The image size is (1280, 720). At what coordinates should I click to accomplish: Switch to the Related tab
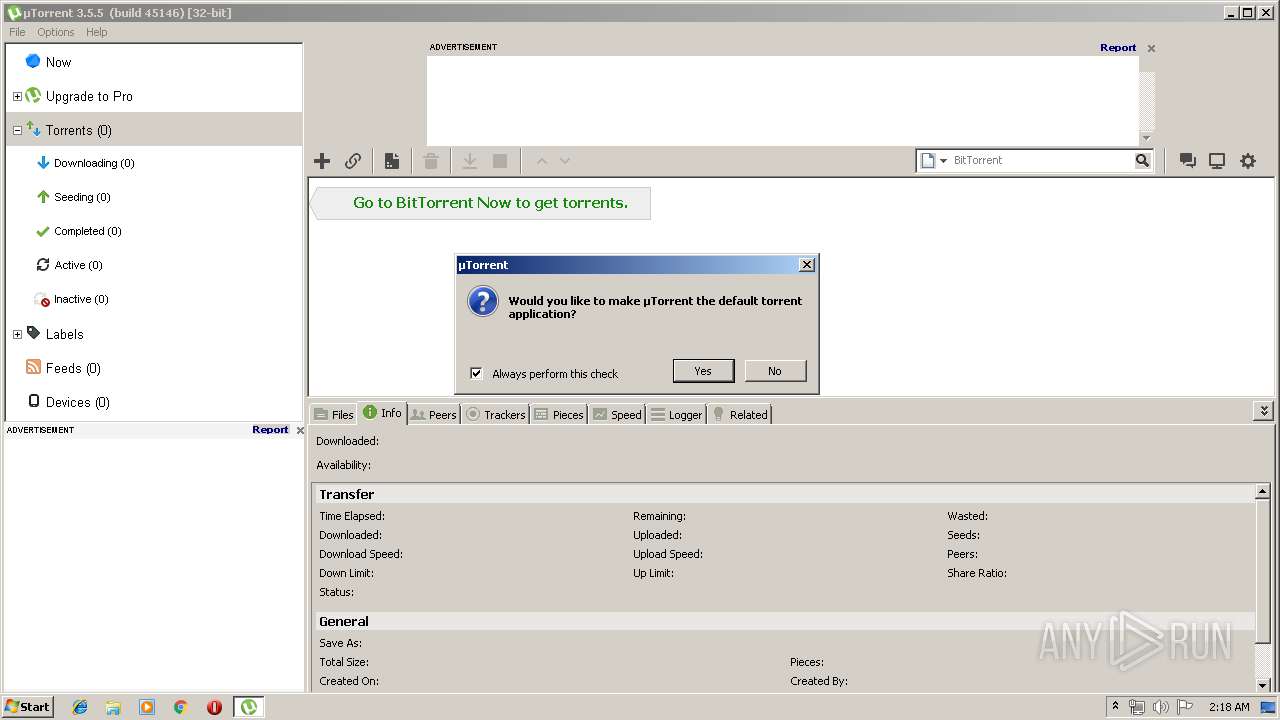(x=739, y=414)
